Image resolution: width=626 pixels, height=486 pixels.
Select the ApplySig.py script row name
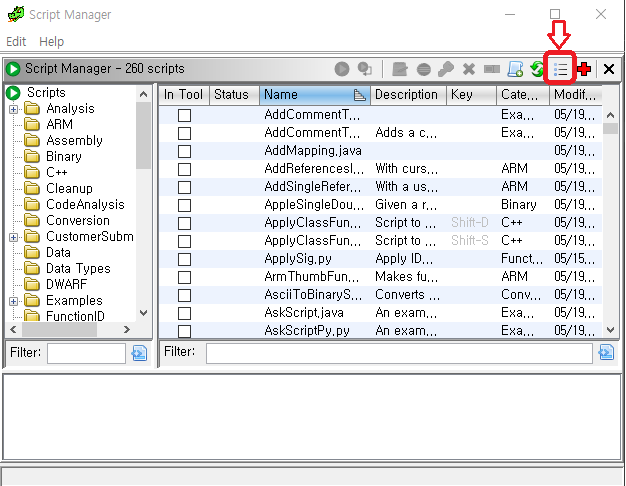tap(298, 259)
